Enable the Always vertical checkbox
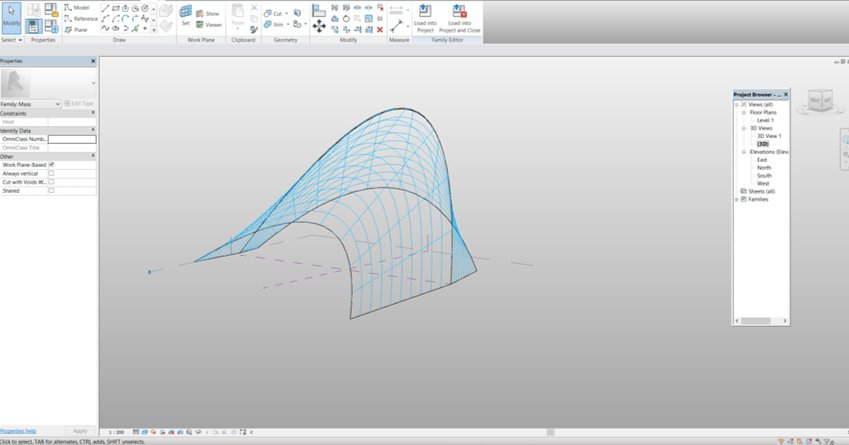 point(51,173)
